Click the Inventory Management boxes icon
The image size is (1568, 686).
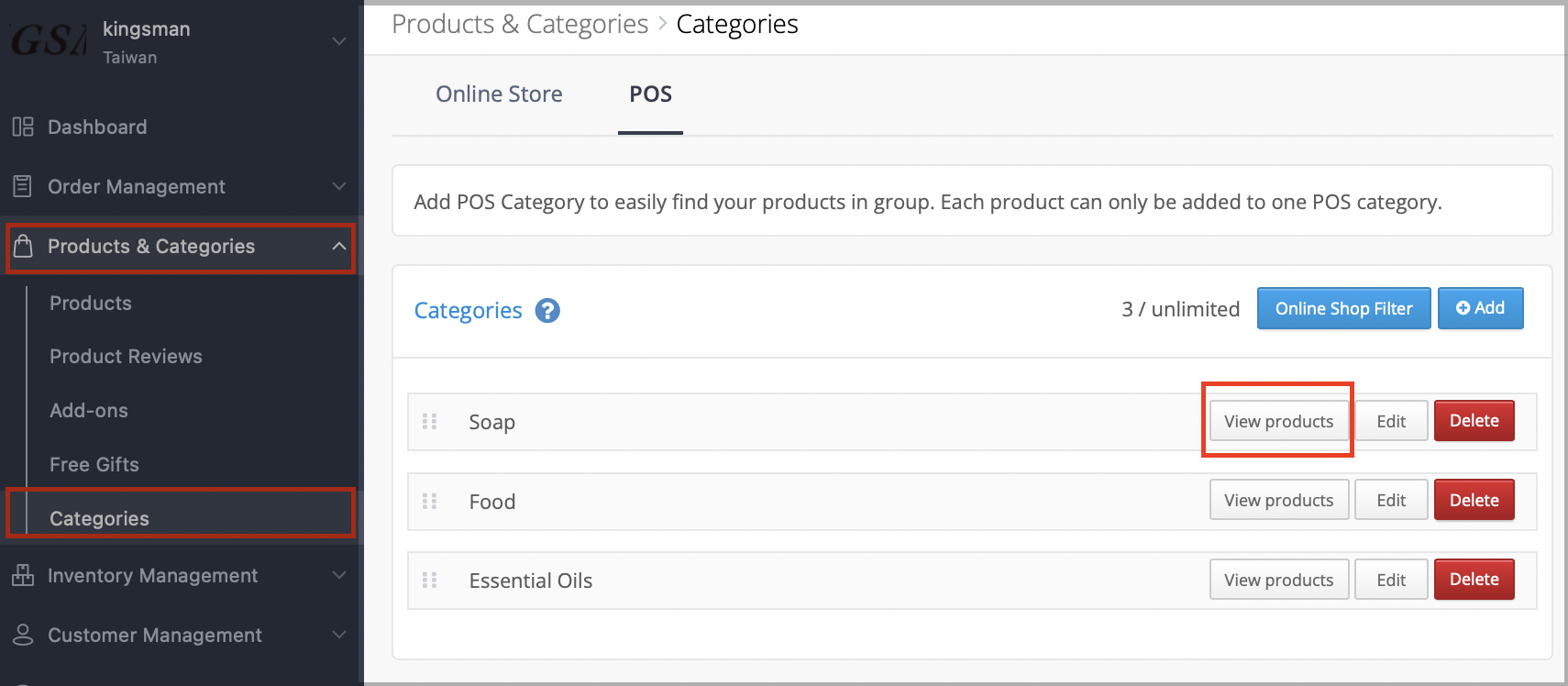coord(23,575)
